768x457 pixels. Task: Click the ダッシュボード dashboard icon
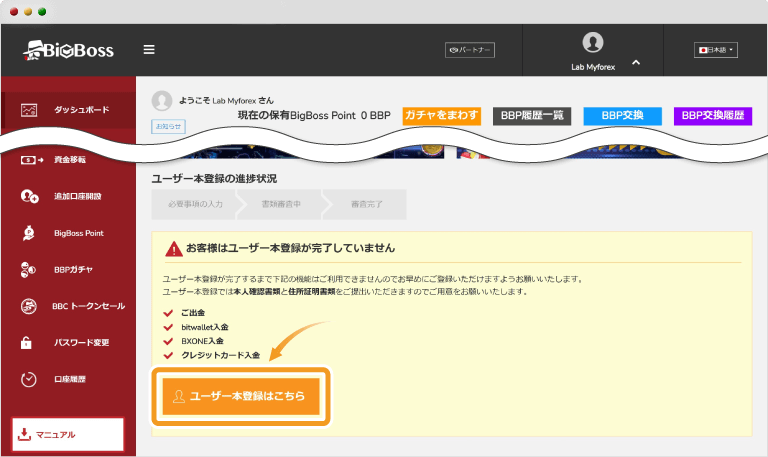pyautogui.click(x=29, y=110)
